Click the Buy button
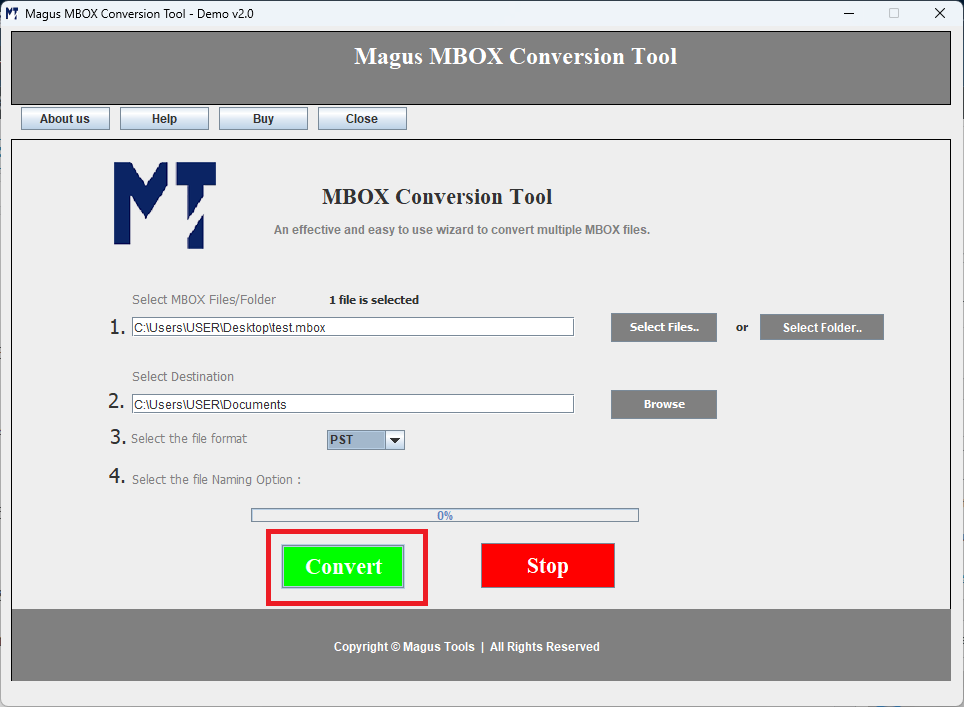 pyautogui.click(x=263, y=119)
